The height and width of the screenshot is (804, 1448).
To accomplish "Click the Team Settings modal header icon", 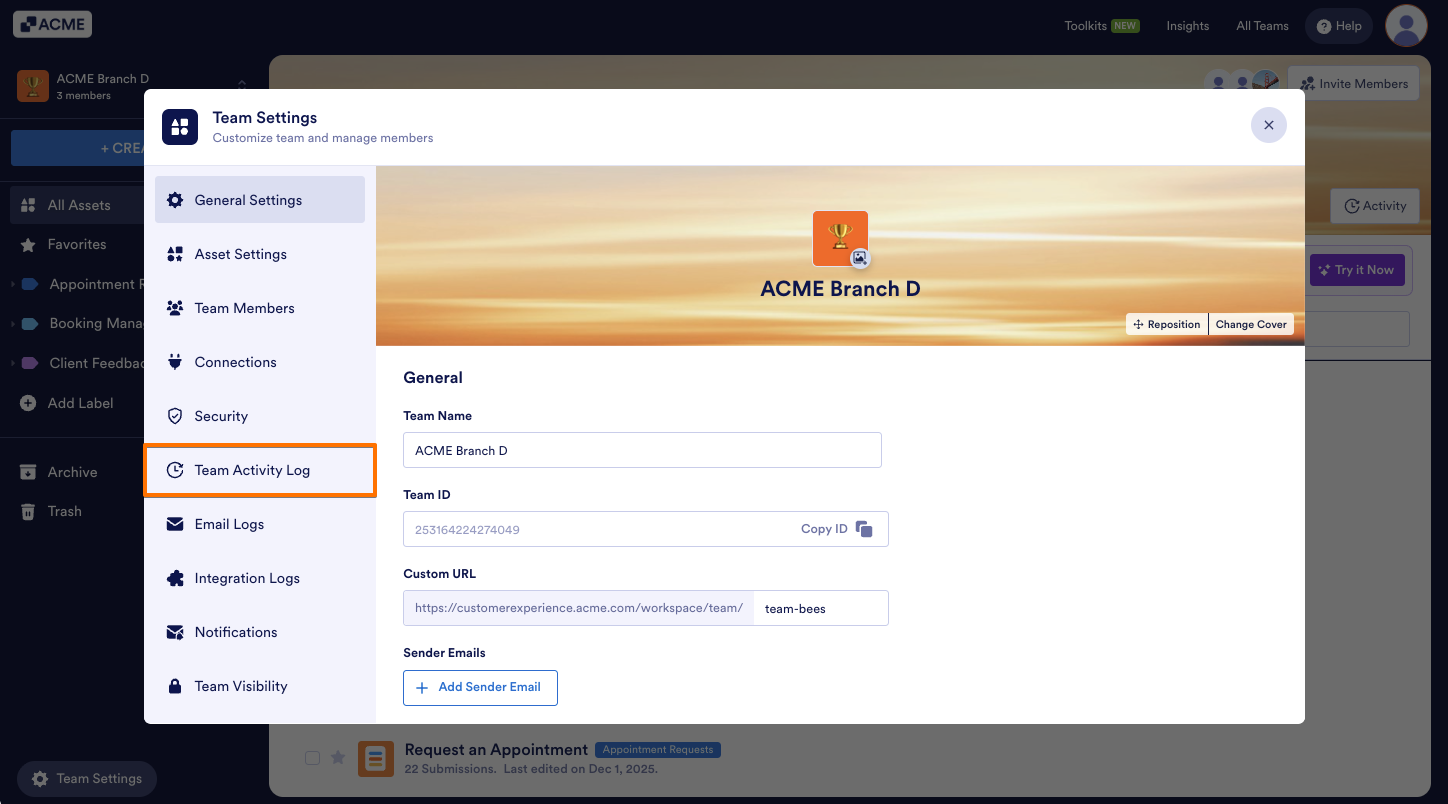I will (x=180, y=127).
